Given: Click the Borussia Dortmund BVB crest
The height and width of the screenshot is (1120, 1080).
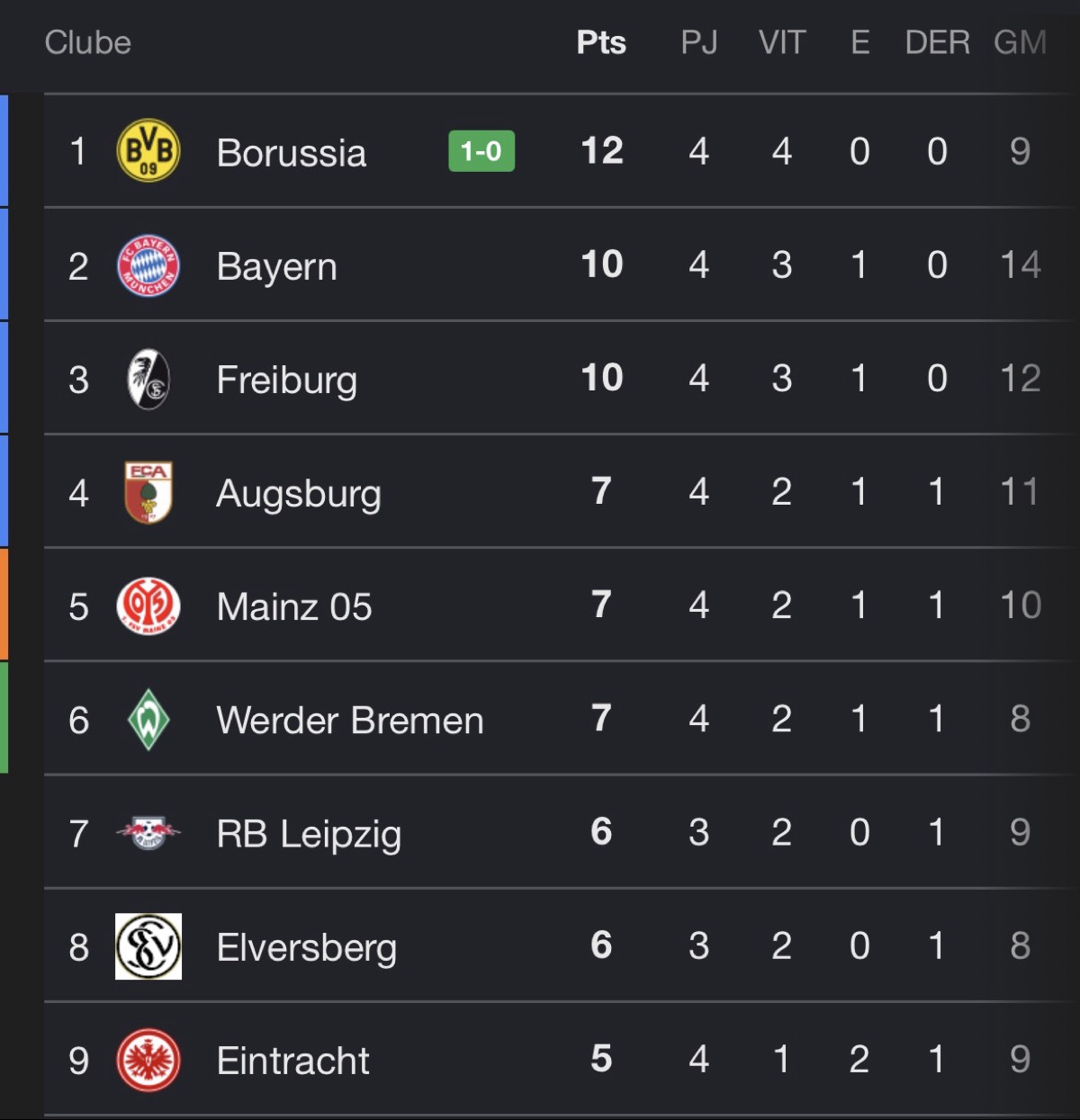Looking at the screenshot, I should point(148,150).
